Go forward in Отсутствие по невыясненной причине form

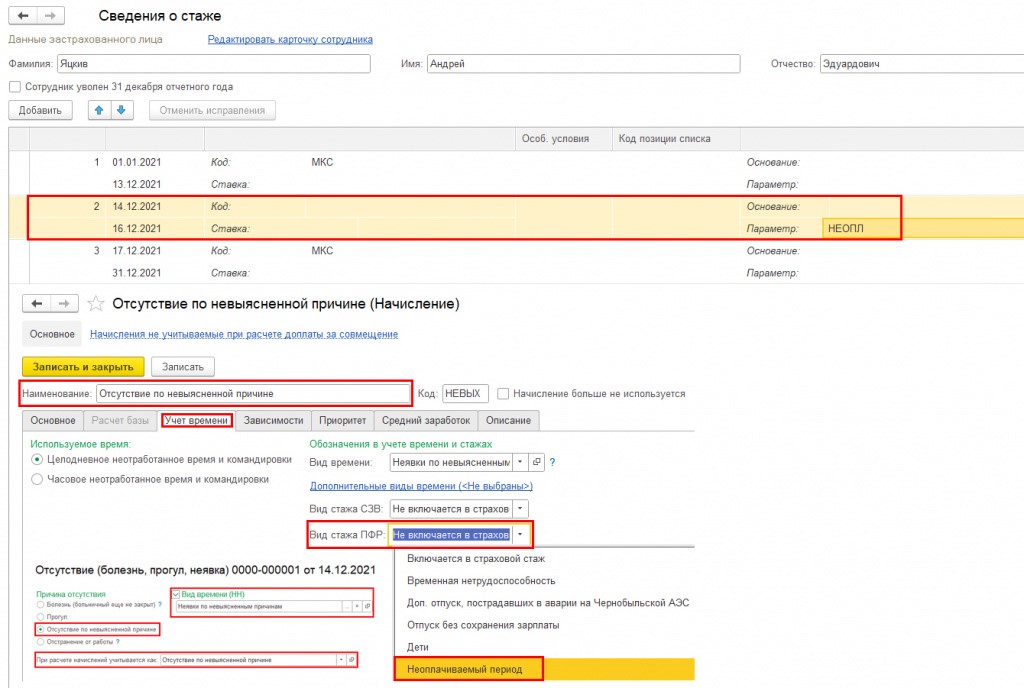point(64,304)
